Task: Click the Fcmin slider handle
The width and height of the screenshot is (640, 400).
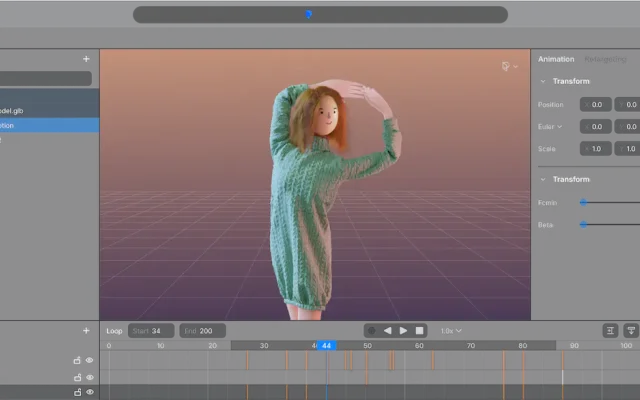Action: [x=583, y=202]
